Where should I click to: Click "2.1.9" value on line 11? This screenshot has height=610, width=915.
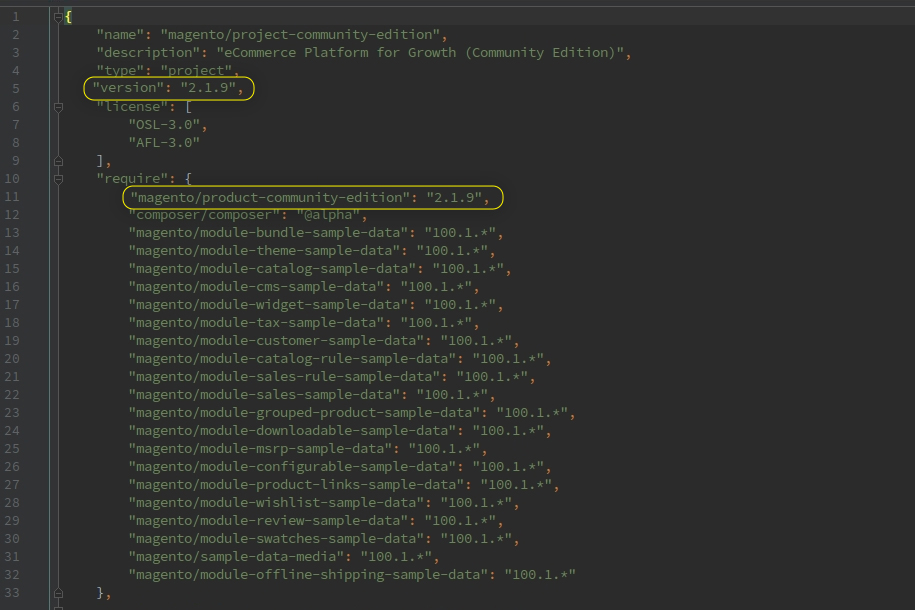point(454,198)
